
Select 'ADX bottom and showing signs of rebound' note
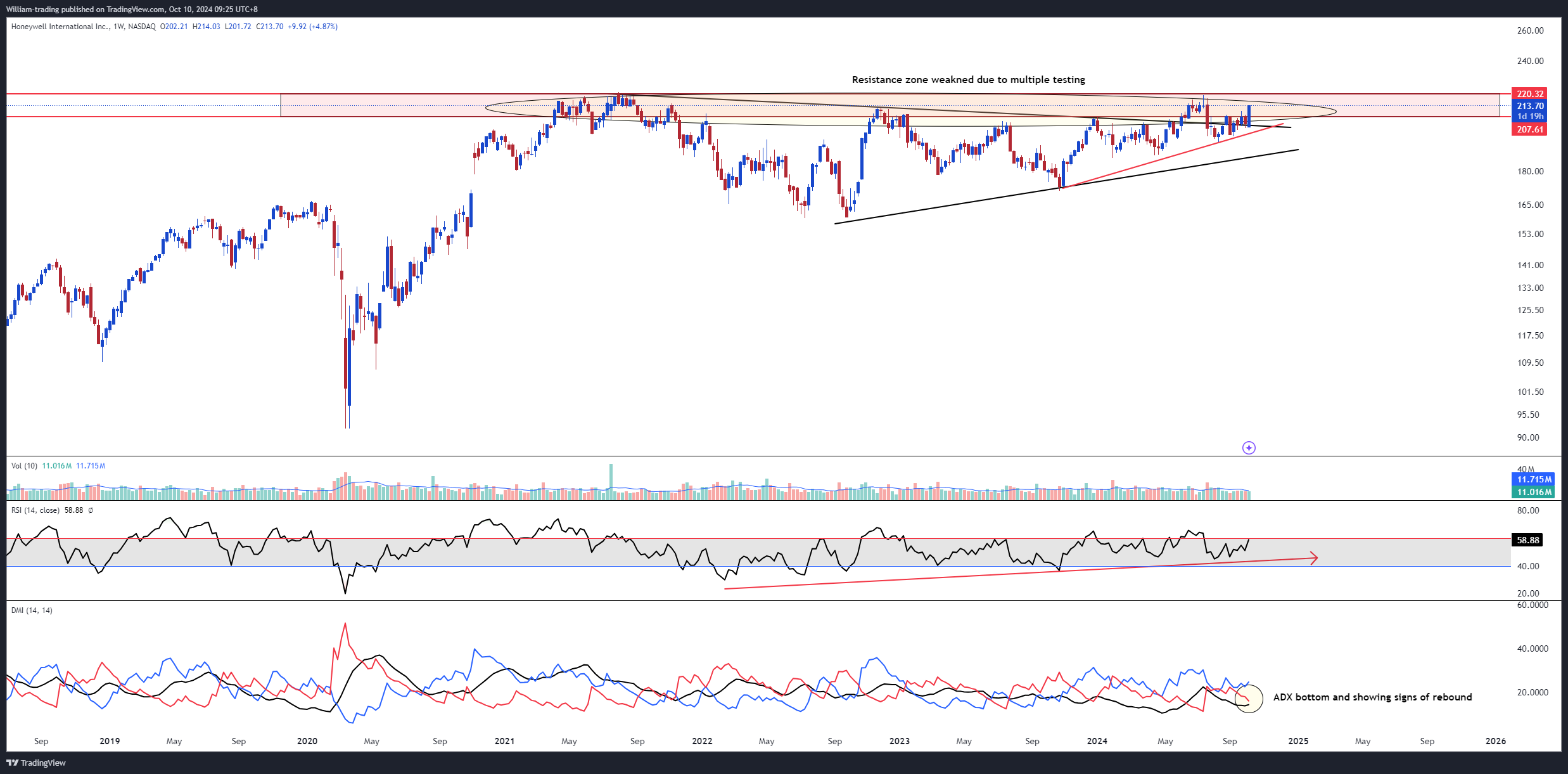tap(1372, 697)
